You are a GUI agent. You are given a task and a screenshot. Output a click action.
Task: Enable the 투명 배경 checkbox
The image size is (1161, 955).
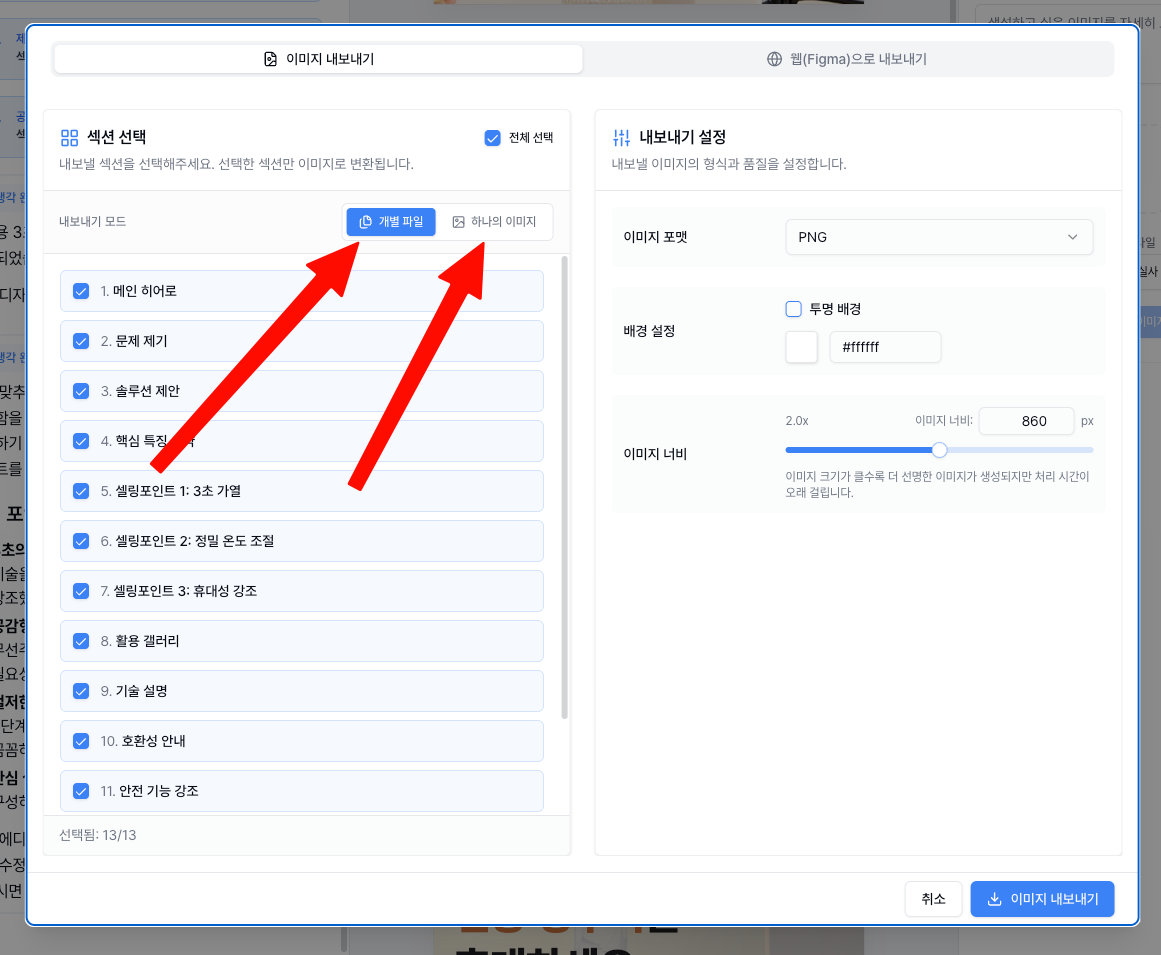[794, 309]
